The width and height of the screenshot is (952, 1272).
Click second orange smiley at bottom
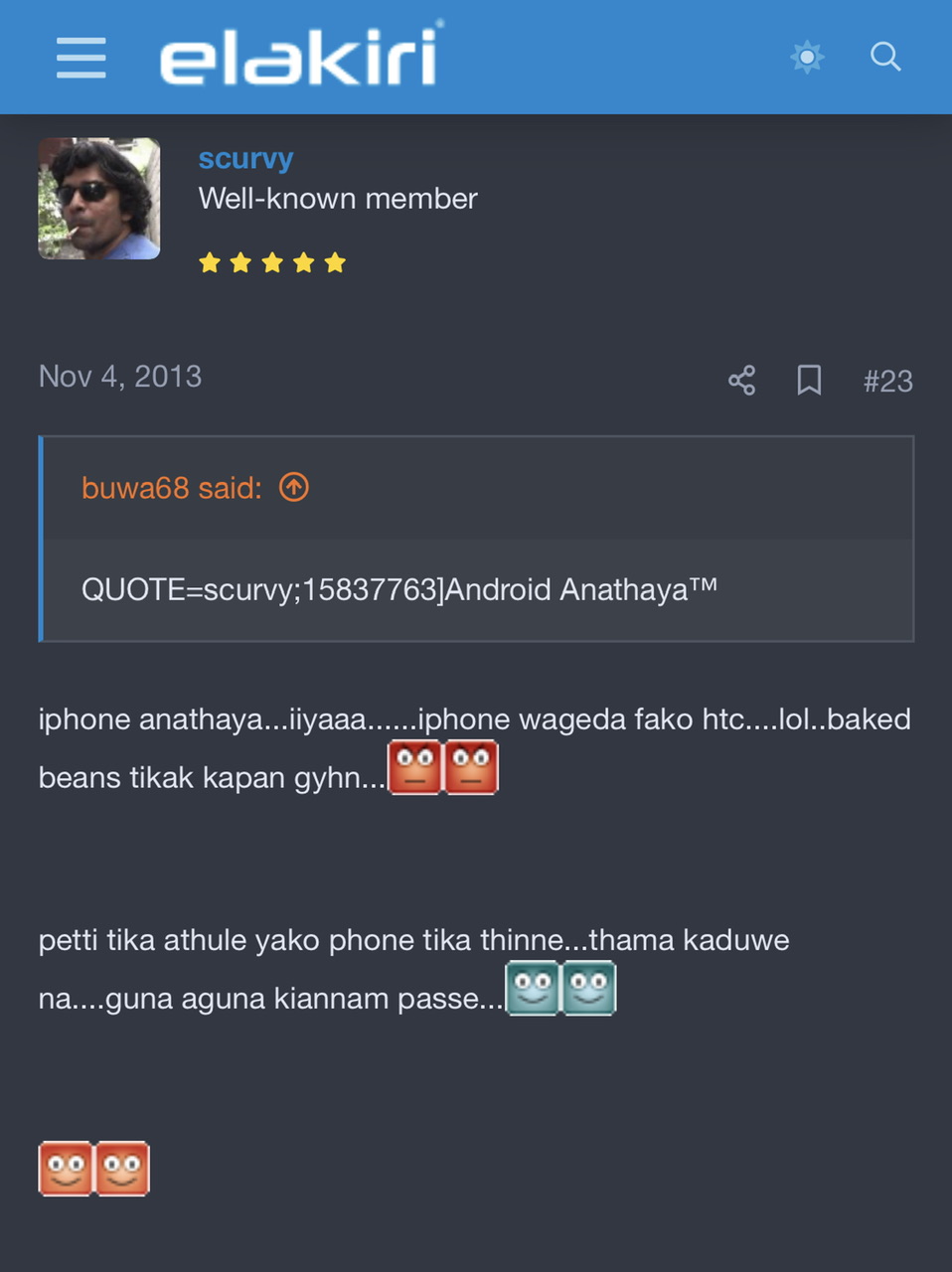coord(122,1169)
